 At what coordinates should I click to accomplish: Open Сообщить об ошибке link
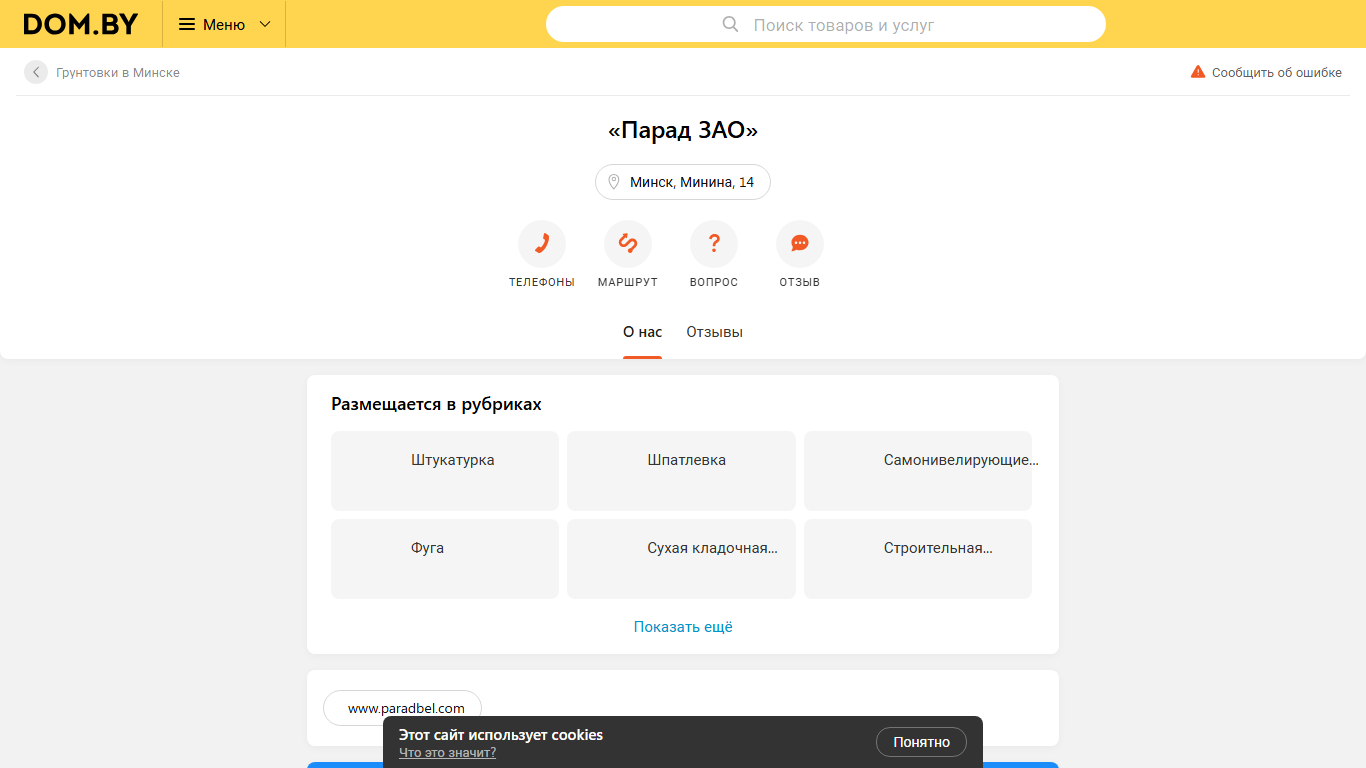click(x=1277, y=72)
